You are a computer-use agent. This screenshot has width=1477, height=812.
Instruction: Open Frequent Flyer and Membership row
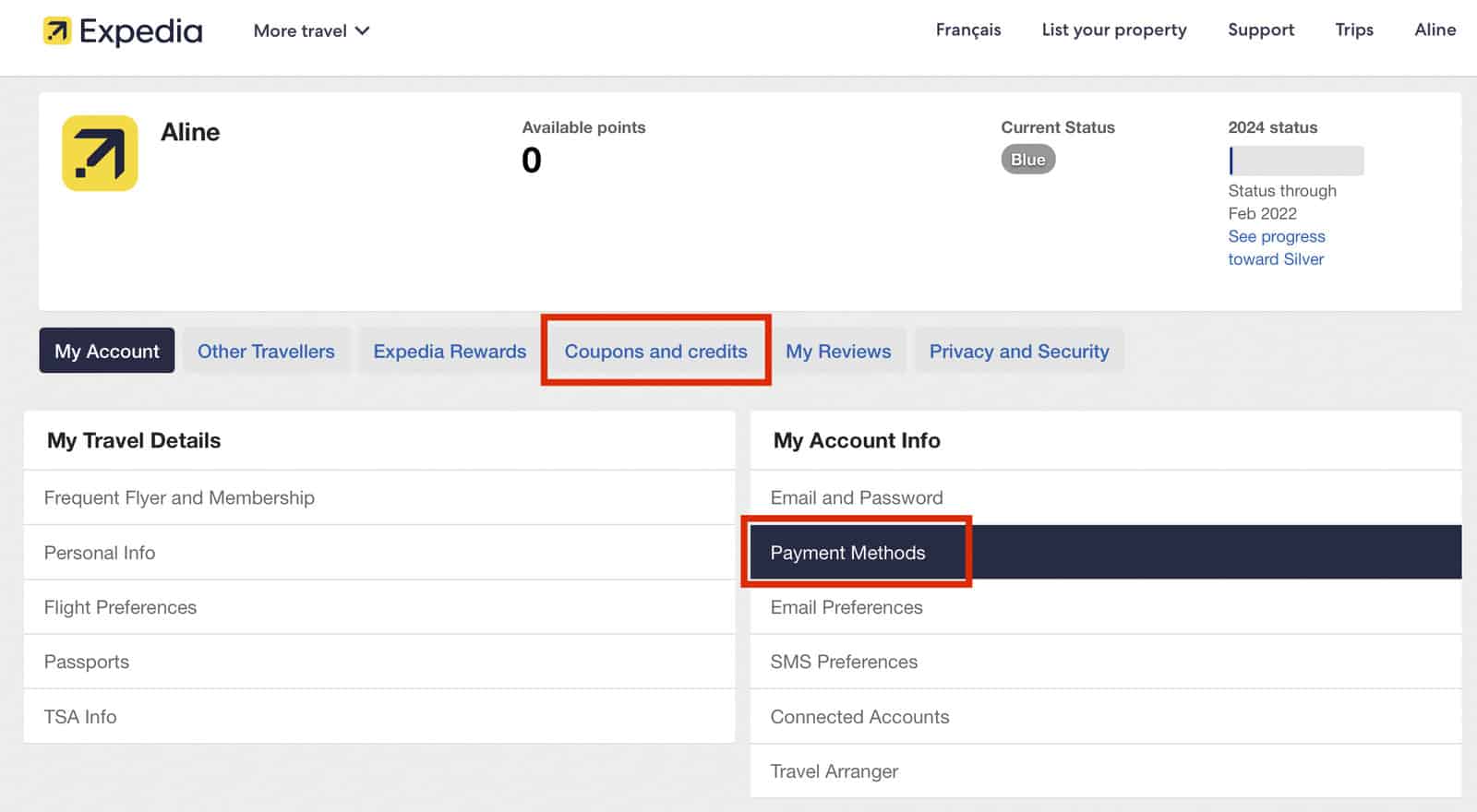click(x=179, y=498)
